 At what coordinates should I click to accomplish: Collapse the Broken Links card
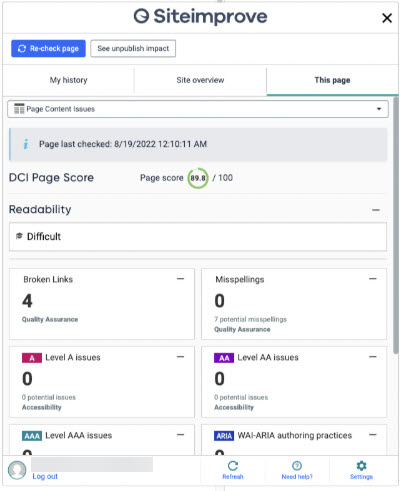(180, 279)
